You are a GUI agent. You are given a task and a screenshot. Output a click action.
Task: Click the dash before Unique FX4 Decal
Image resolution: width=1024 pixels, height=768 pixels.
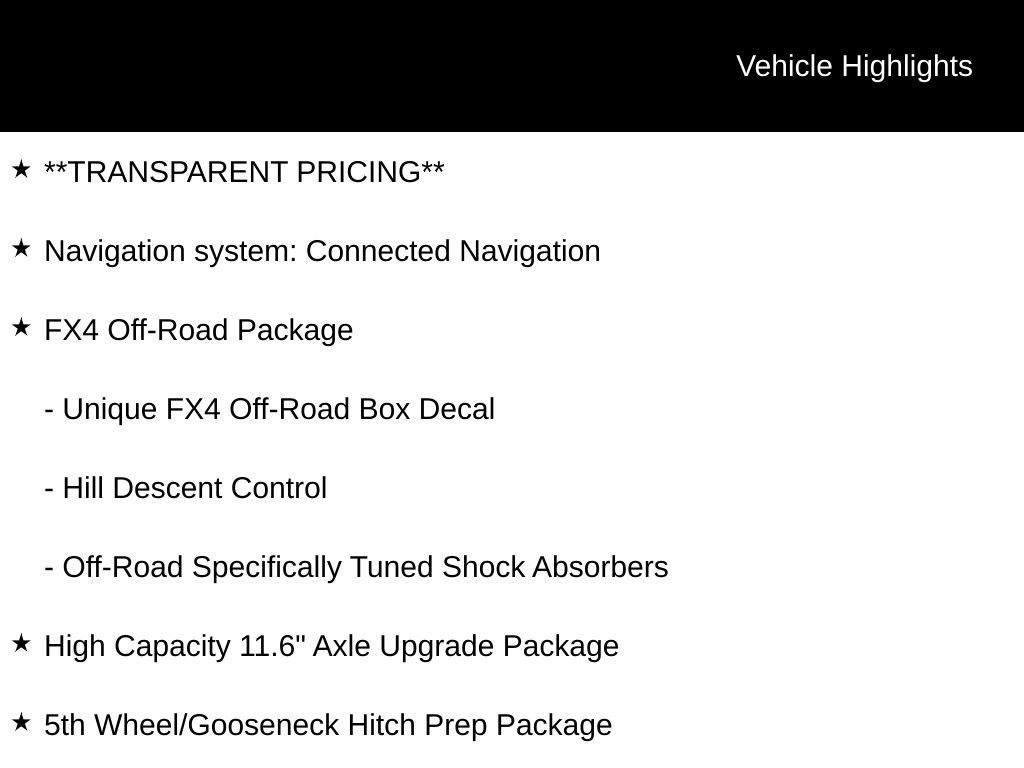[x=49, y=412]
